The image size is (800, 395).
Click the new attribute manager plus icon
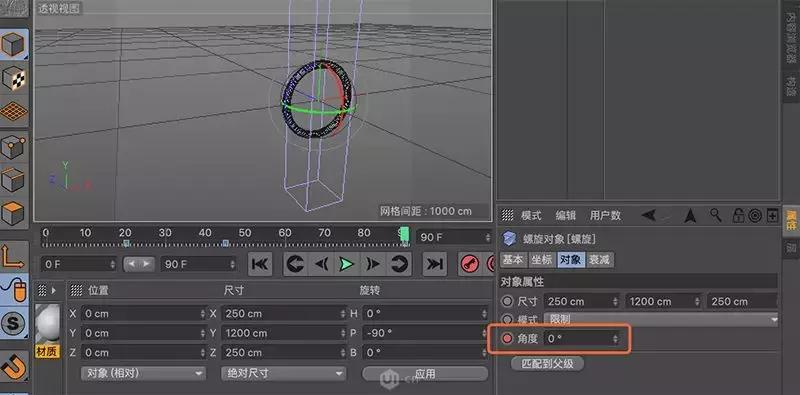tap(772, 215)
